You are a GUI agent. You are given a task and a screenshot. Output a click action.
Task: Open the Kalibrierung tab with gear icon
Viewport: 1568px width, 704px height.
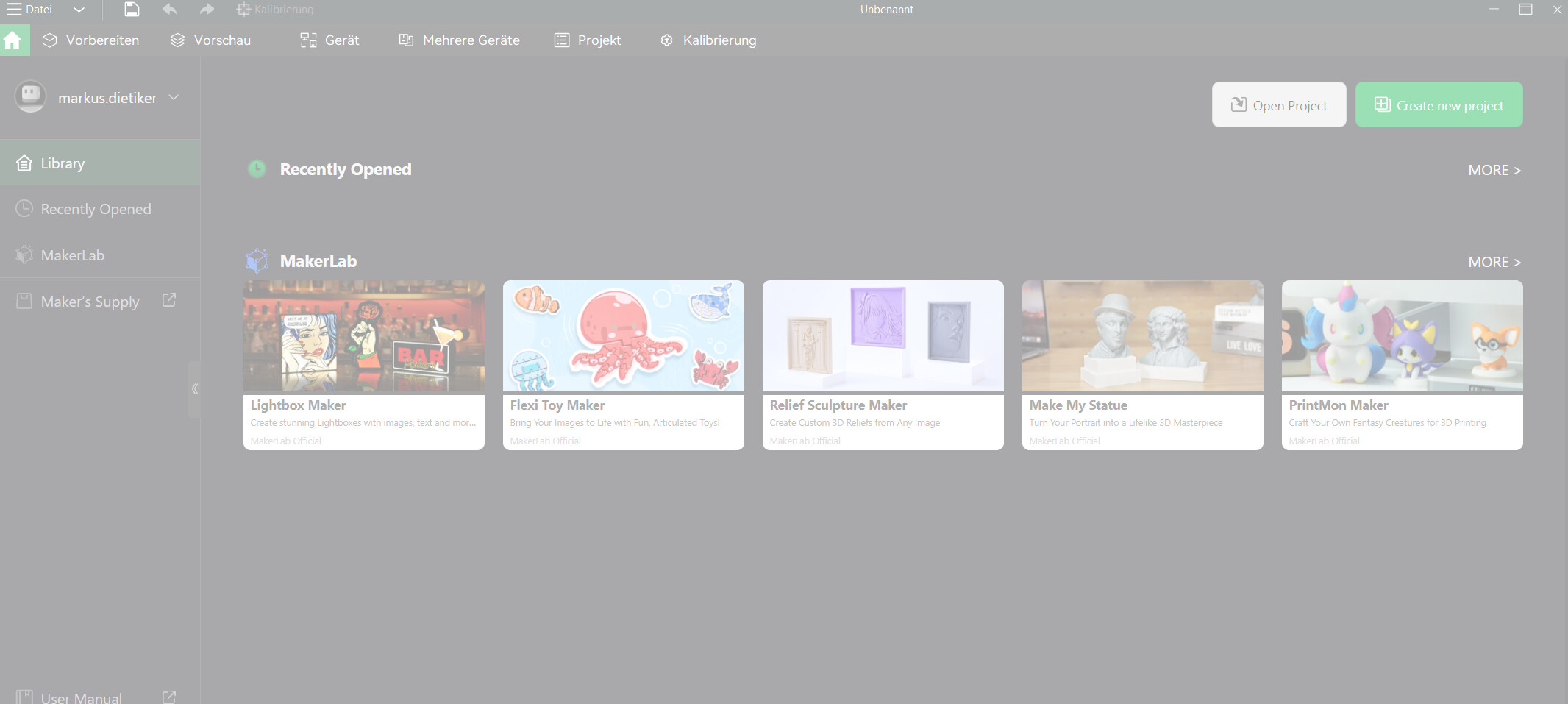point(708,40)
